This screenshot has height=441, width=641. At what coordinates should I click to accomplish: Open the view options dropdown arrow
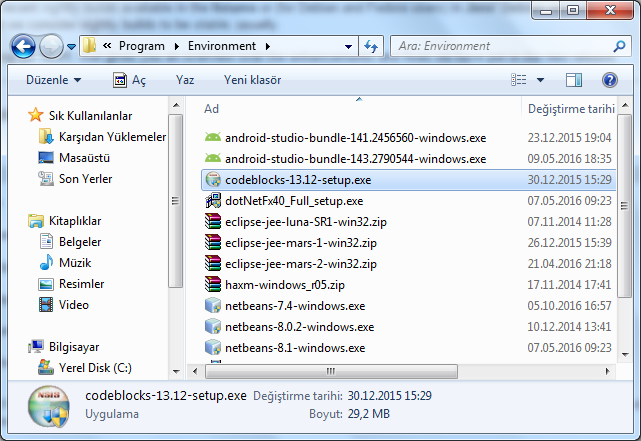(x=540, y=80)
